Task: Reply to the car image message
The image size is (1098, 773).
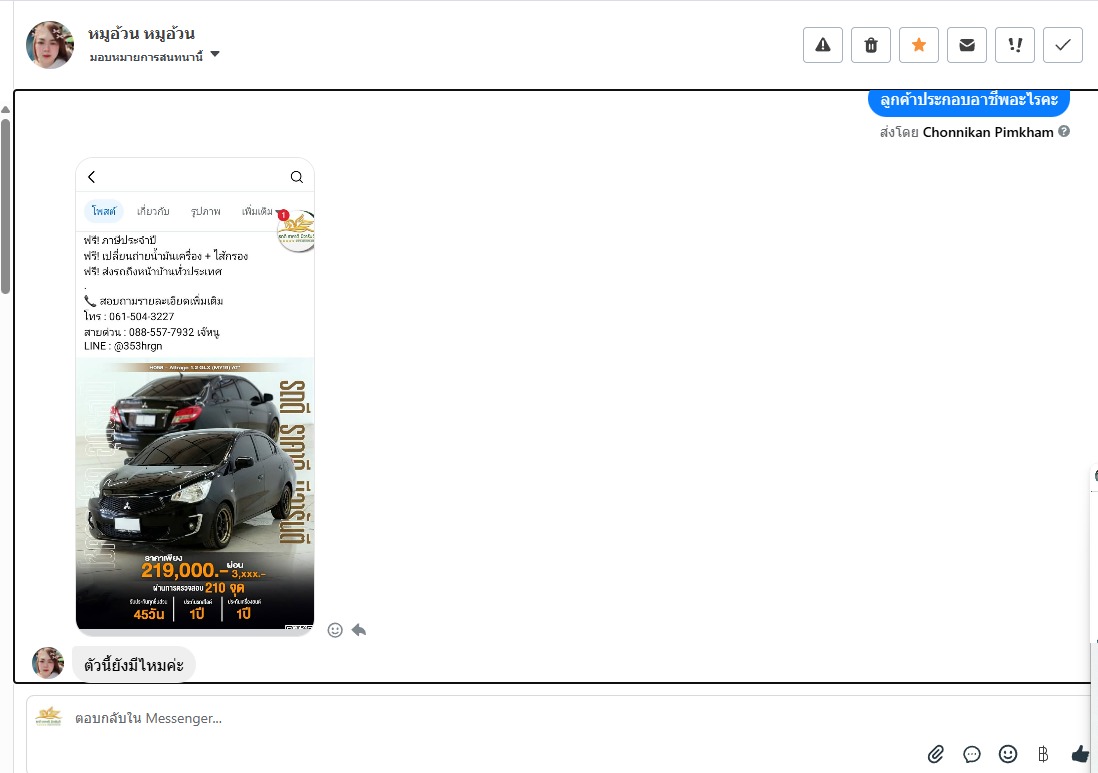Action: [359, 630]
